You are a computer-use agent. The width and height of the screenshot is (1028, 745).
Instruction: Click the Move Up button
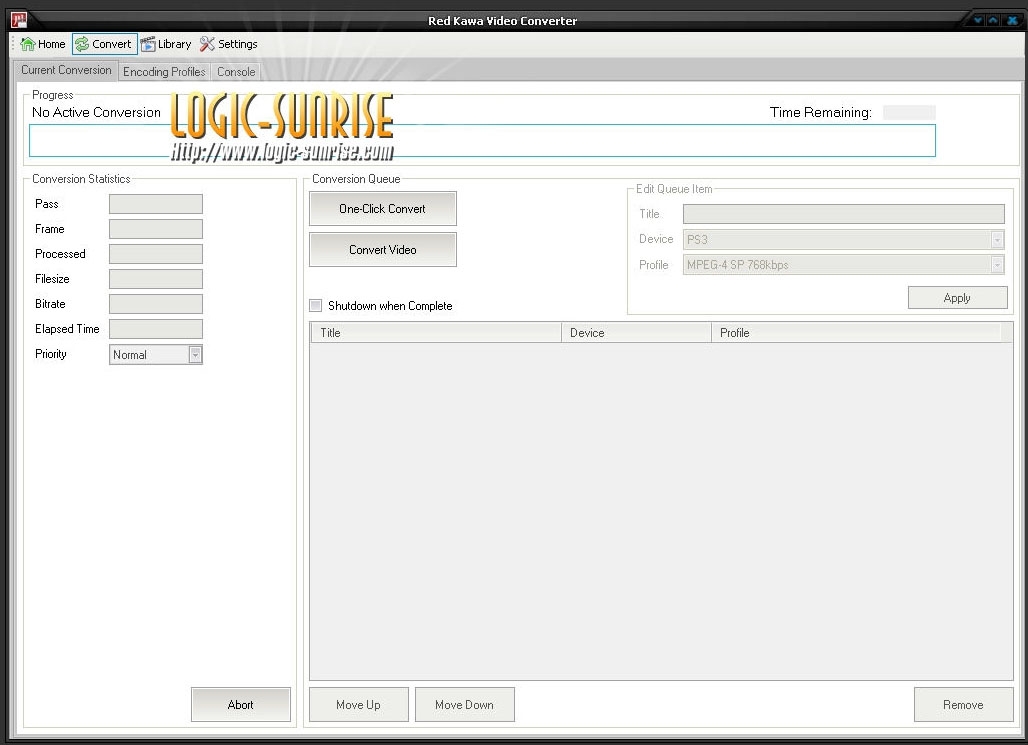point(359,704)
